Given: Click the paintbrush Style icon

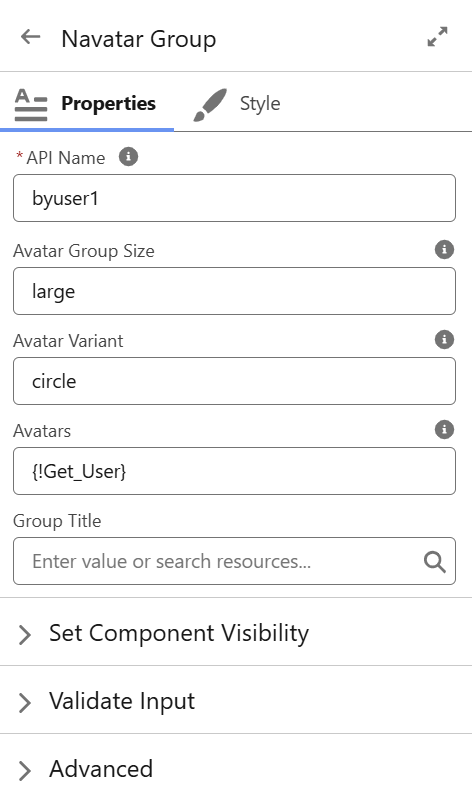Looking at the screenshot, I should coord(210,104).
